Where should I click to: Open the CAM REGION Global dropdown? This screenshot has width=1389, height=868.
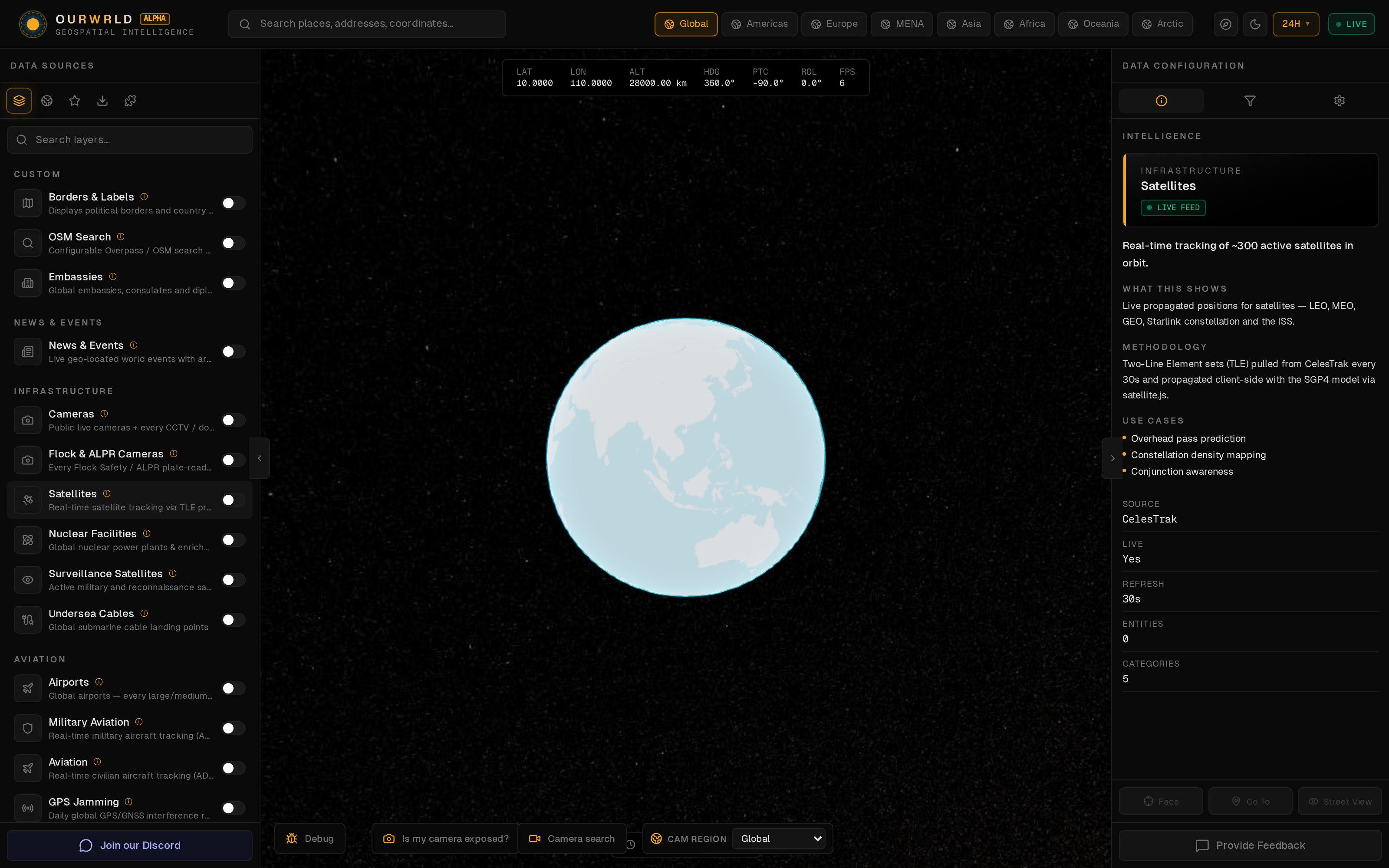click(x=778, y=839)
